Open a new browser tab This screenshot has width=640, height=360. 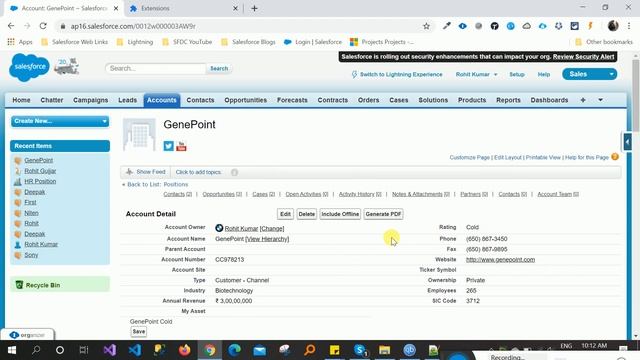[x=254, y=8]
